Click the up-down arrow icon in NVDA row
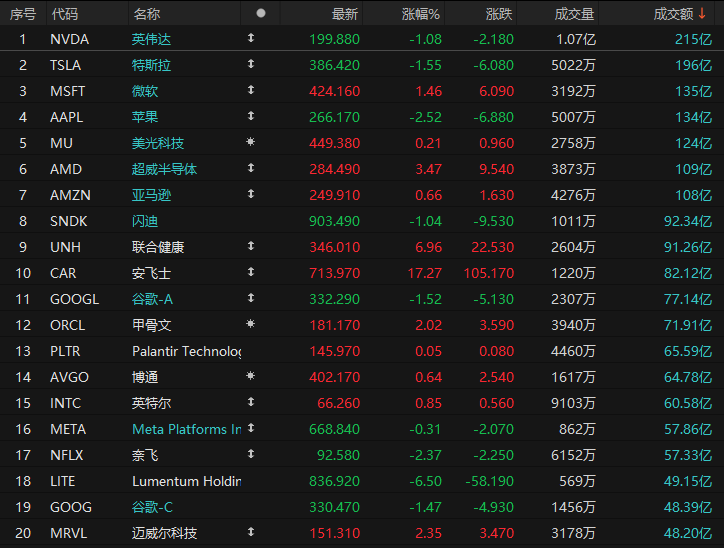Viewport: 724px width, 548px height. [x=251, y=38]
